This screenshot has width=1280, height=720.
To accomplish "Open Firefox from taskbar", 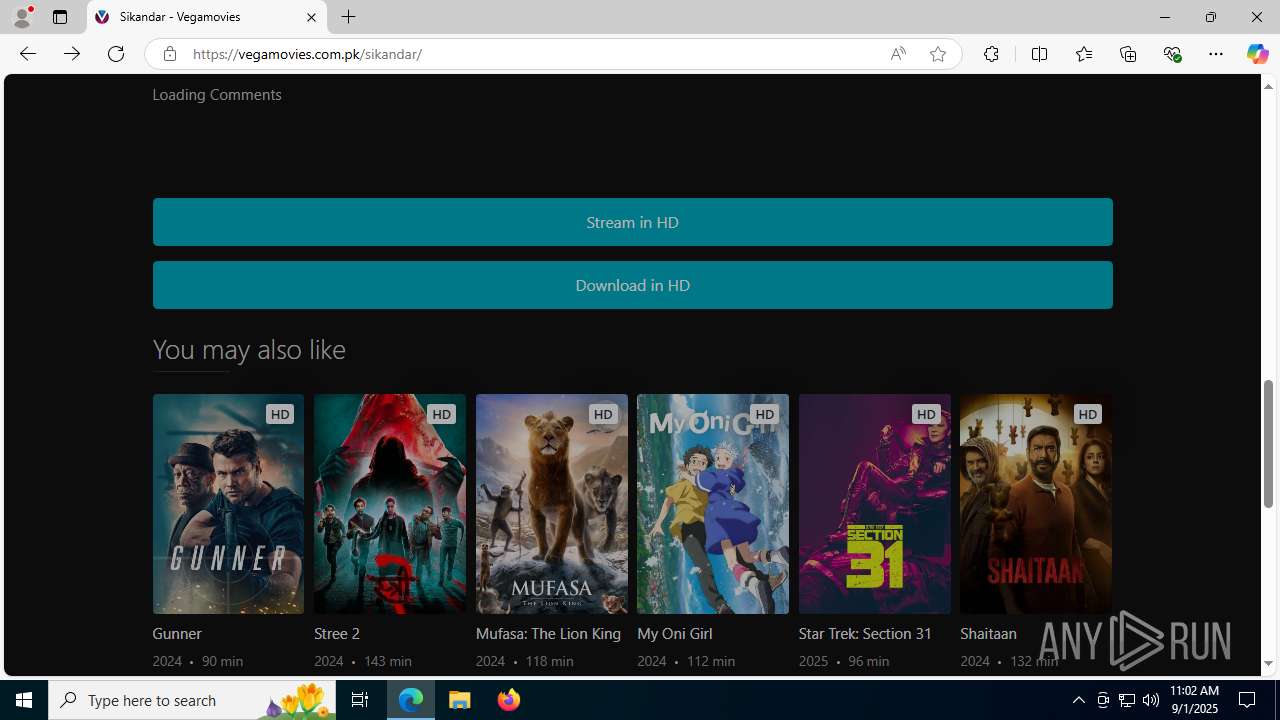I will click(508, 700).
